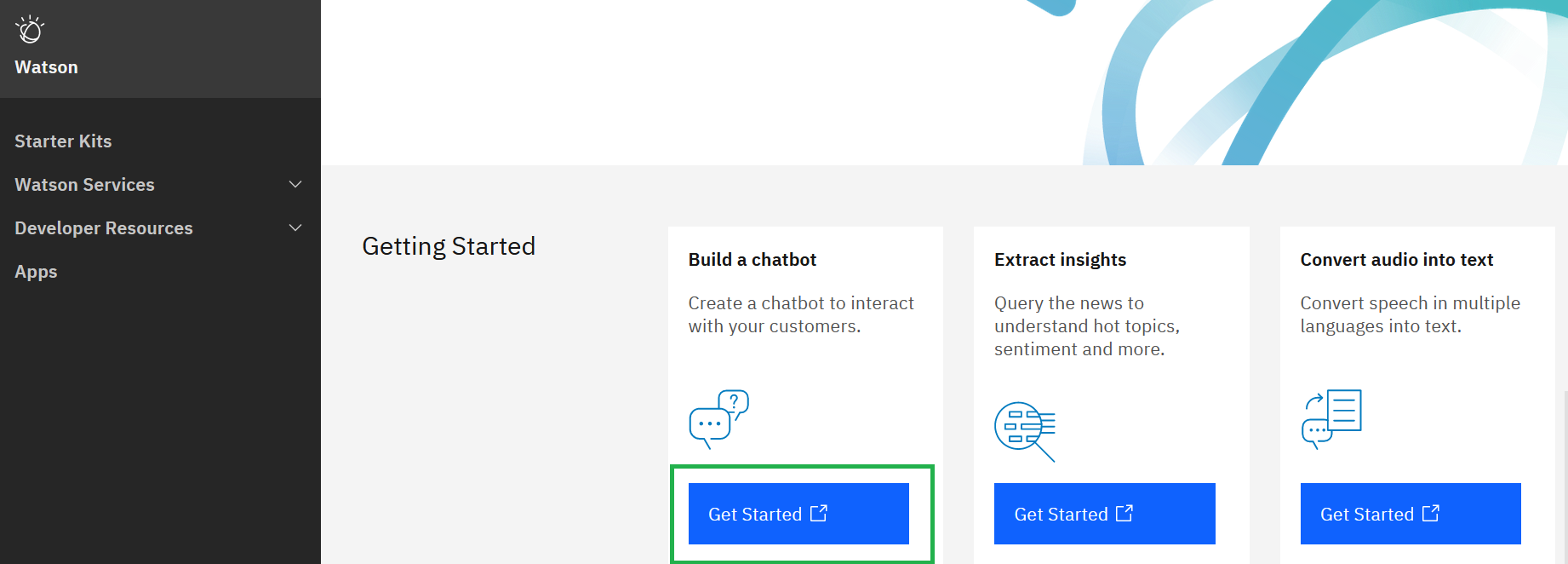
Task: Open the Developer Resources menu entry
Action: tap(103, 227)
